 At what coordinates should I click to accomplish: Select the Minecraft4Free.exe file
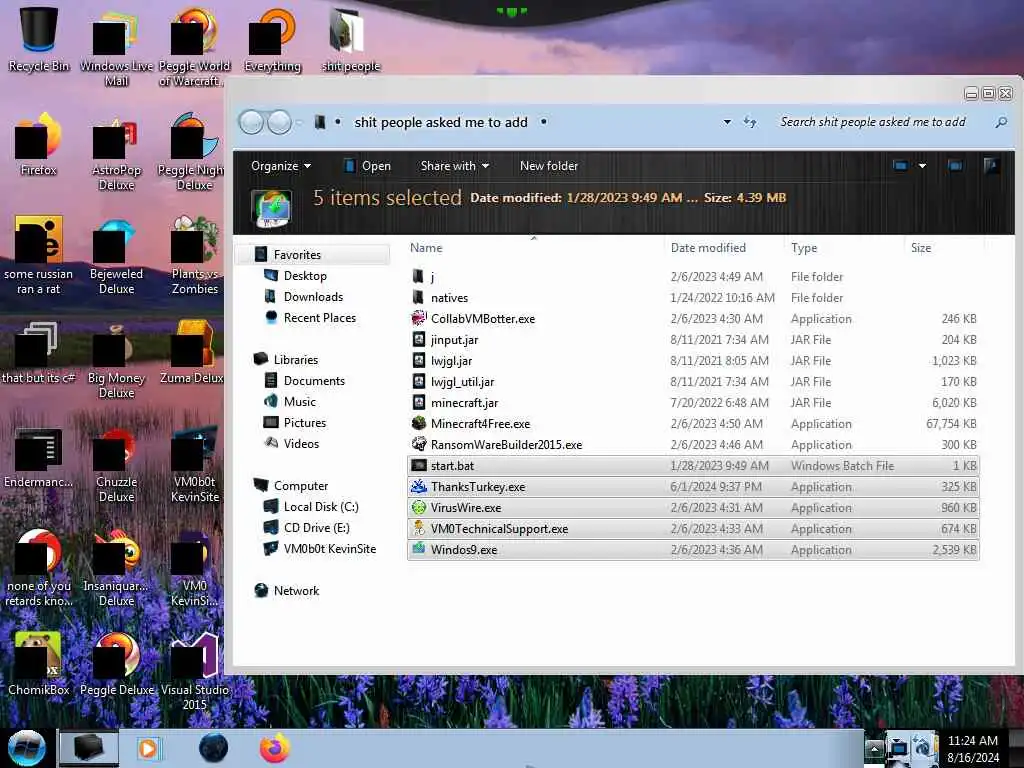[x=693, y=424]
